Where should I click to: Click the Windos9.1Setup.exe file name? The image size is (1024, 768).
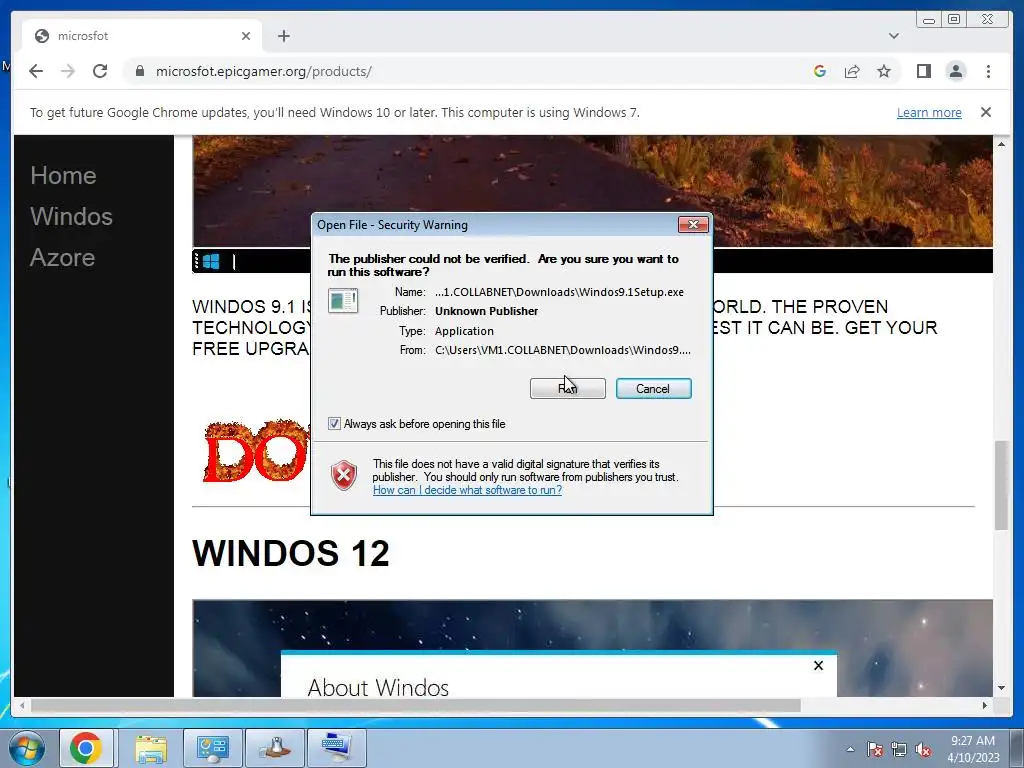559,292
